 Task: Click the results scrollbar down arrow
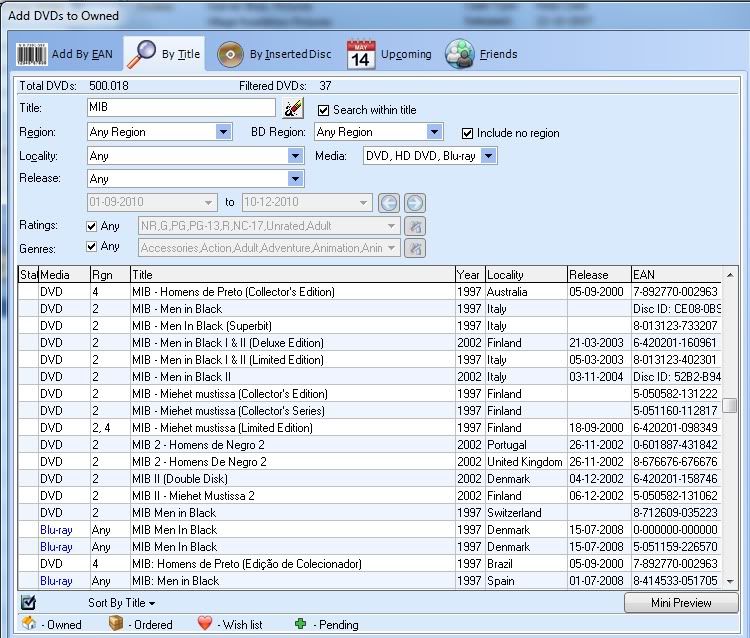730,582
